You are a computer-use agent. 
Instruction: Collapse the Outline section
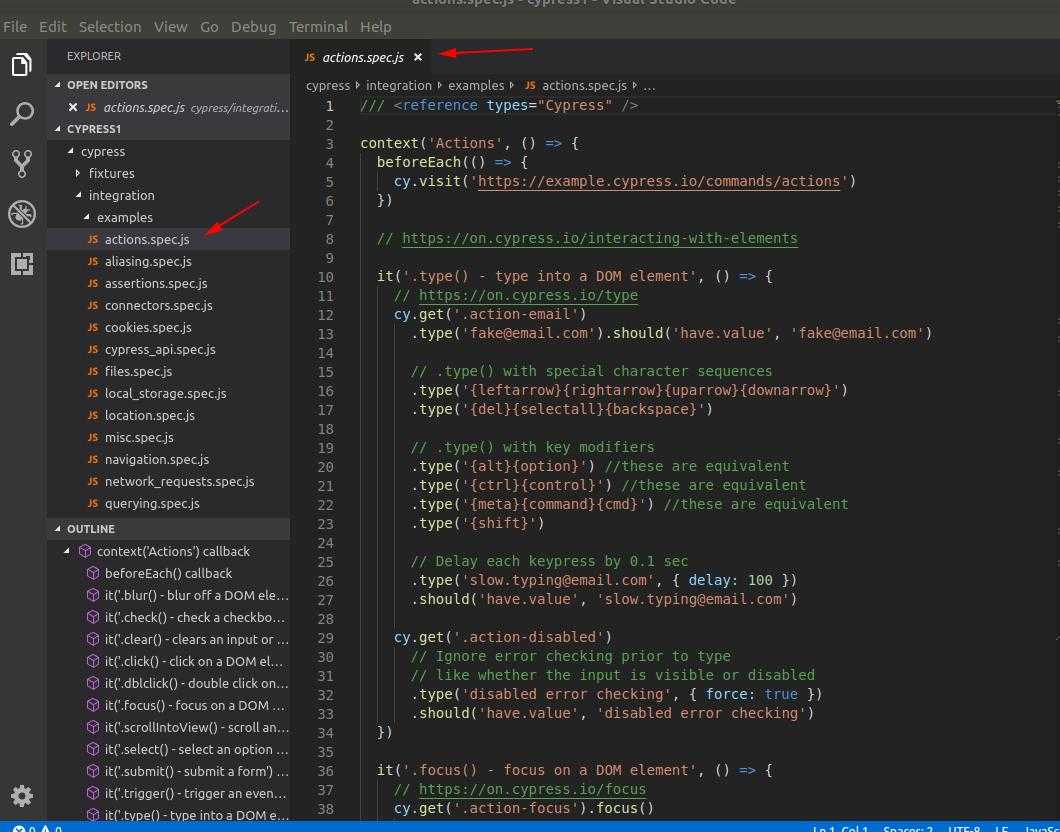[90, 529]
